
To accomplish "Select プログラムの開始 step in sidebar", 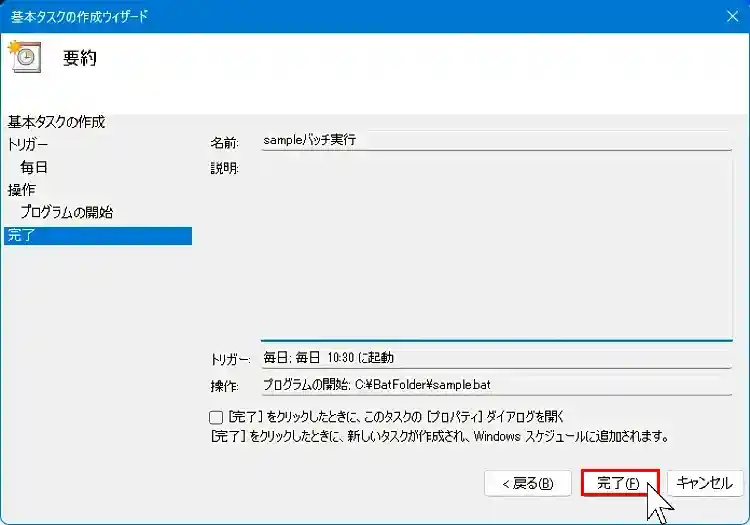I will (x=66, y=212).
